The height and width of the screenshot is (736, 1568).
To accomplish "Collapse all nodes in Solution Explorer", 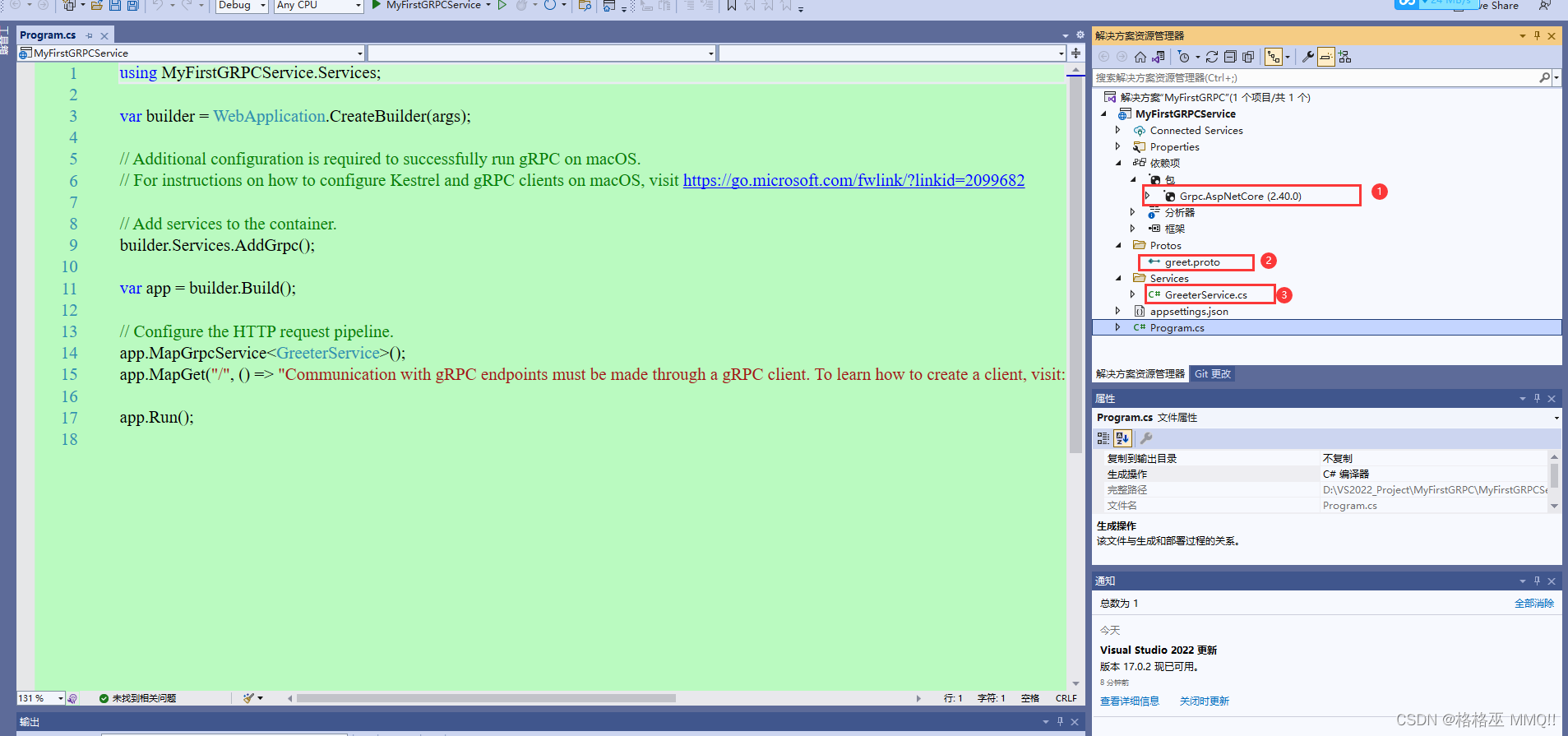I will click(x=1230, y=57).
